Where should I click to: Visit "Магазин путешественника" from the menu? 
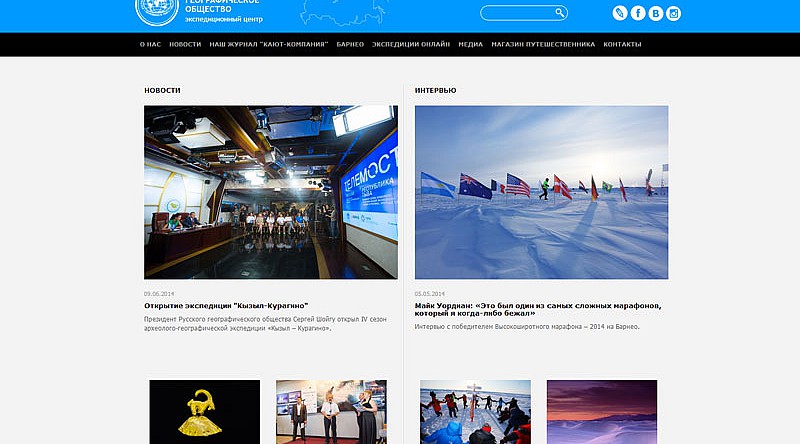[543, 45]
